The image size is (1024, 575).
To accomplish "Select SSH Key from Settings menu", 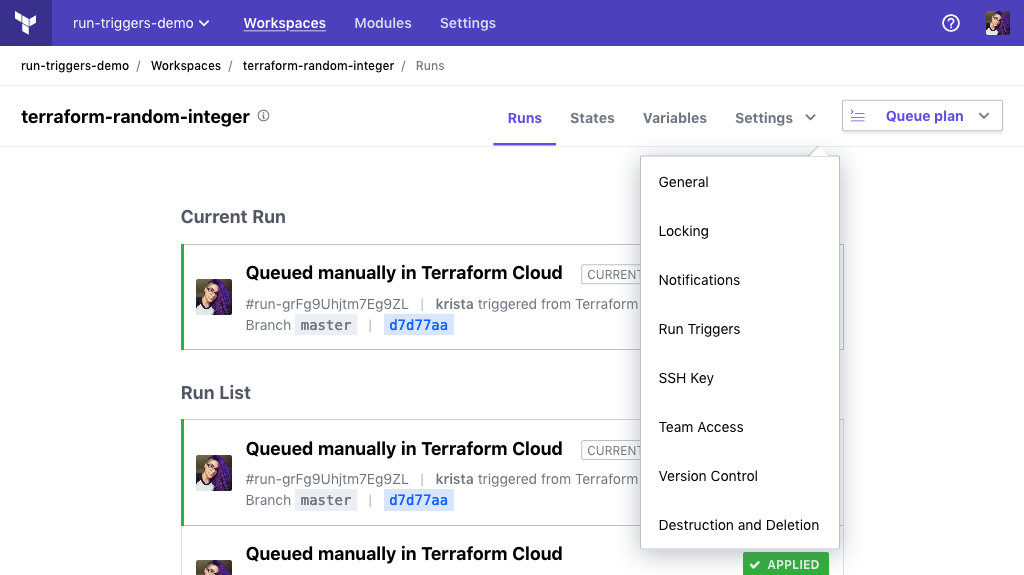I will pos(740,378).
